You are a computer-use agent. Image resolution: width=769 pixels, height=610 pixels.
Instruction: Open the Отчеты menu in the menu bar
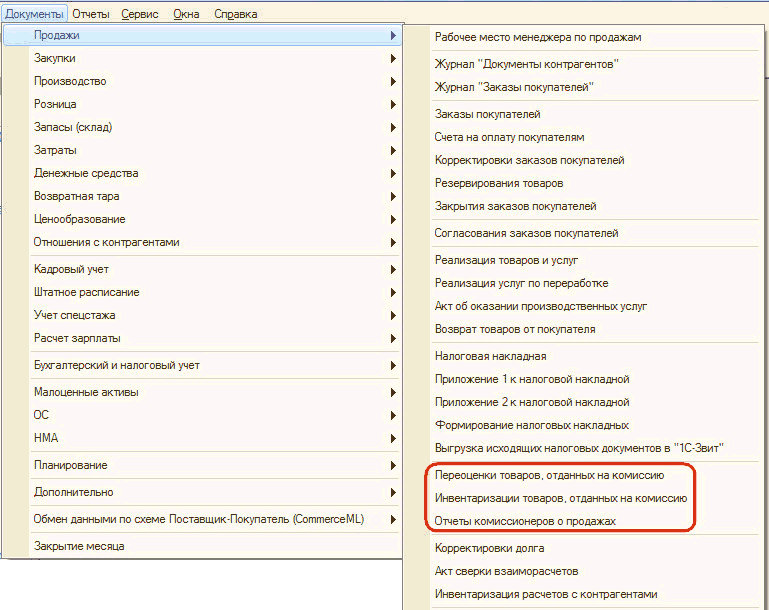[x=91, y=14]
